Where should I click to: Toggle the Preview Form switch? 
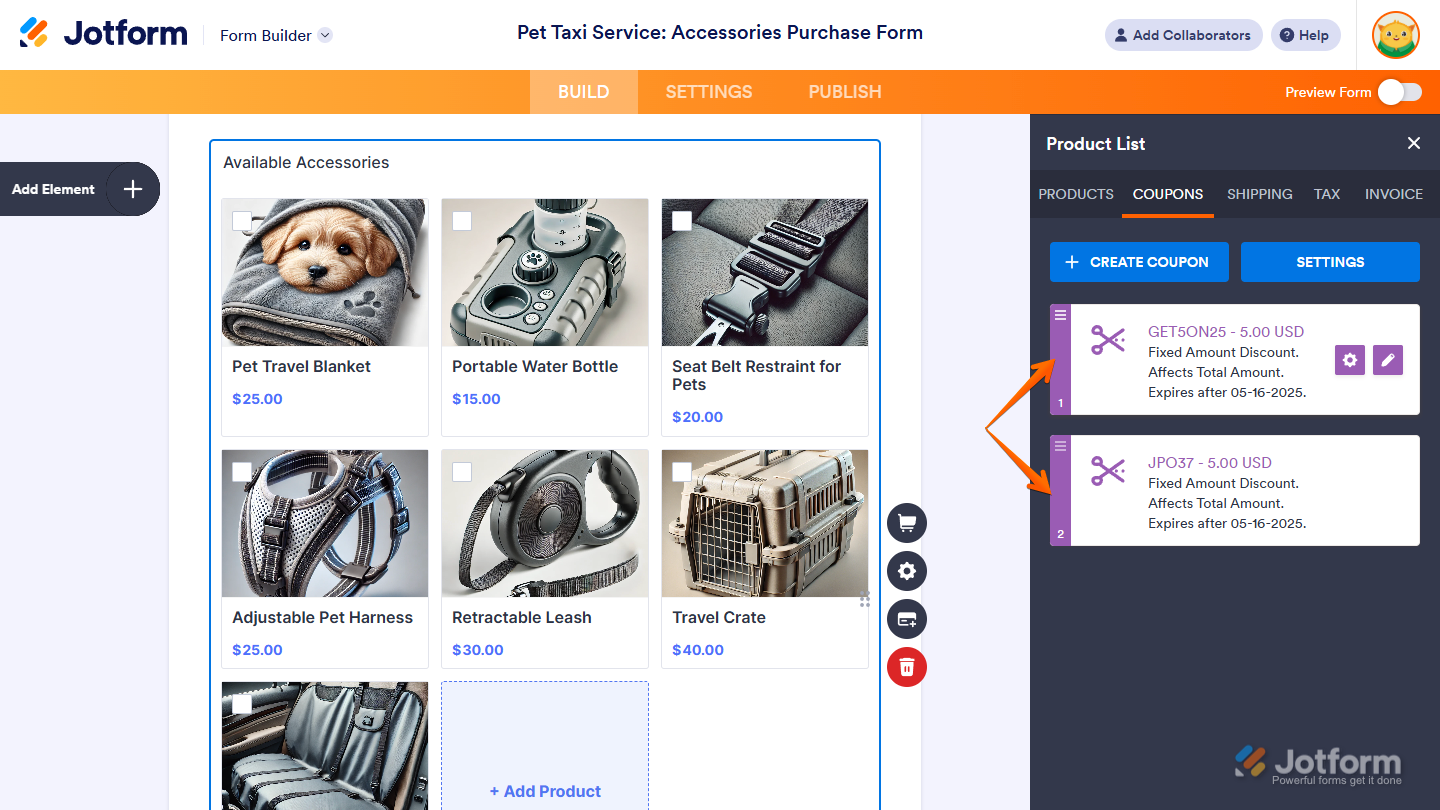1399,92
